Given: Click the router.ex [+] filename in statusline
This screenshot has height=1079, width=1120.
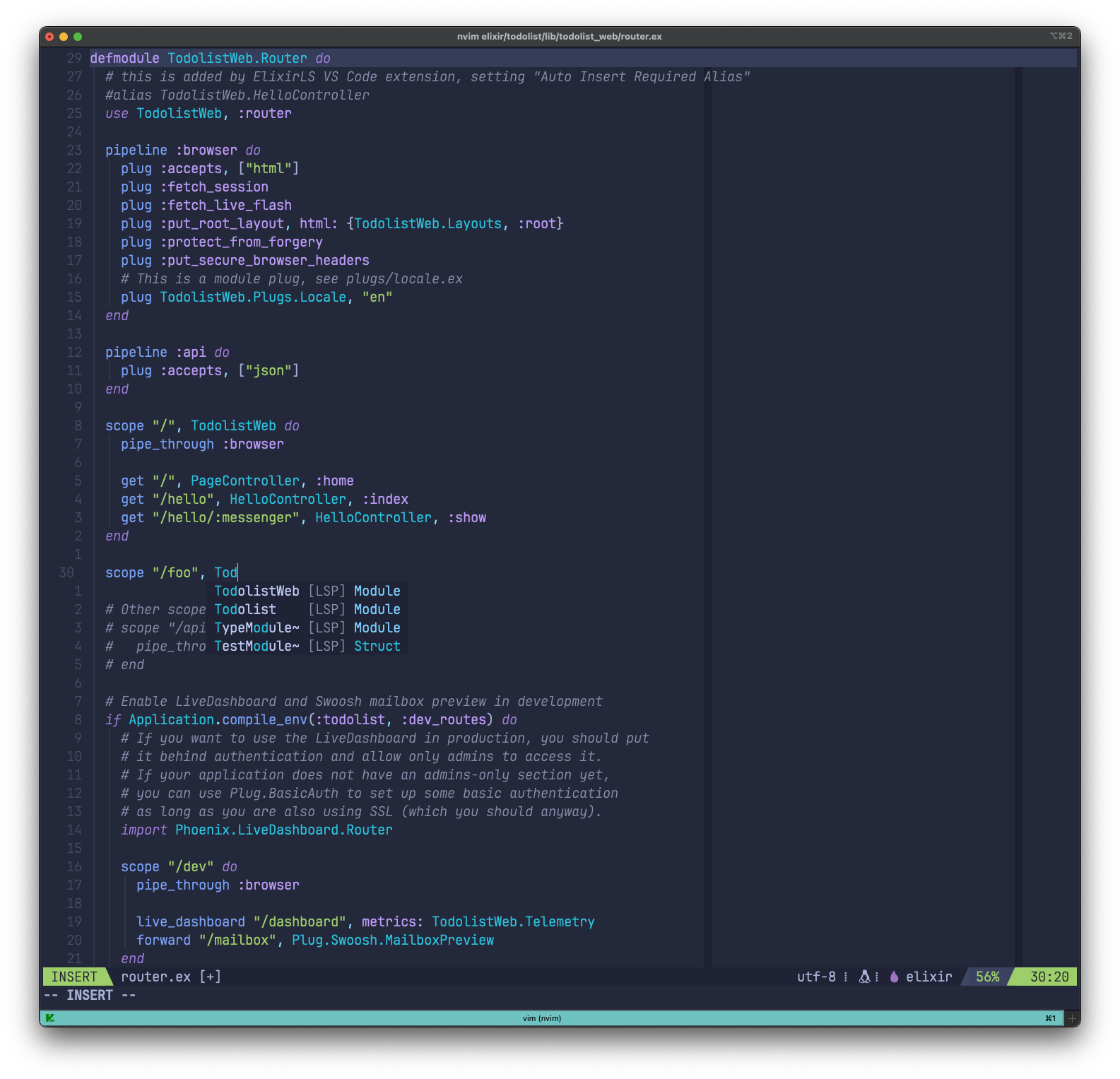Looking at the screenshot, I should tap(171, 977).
